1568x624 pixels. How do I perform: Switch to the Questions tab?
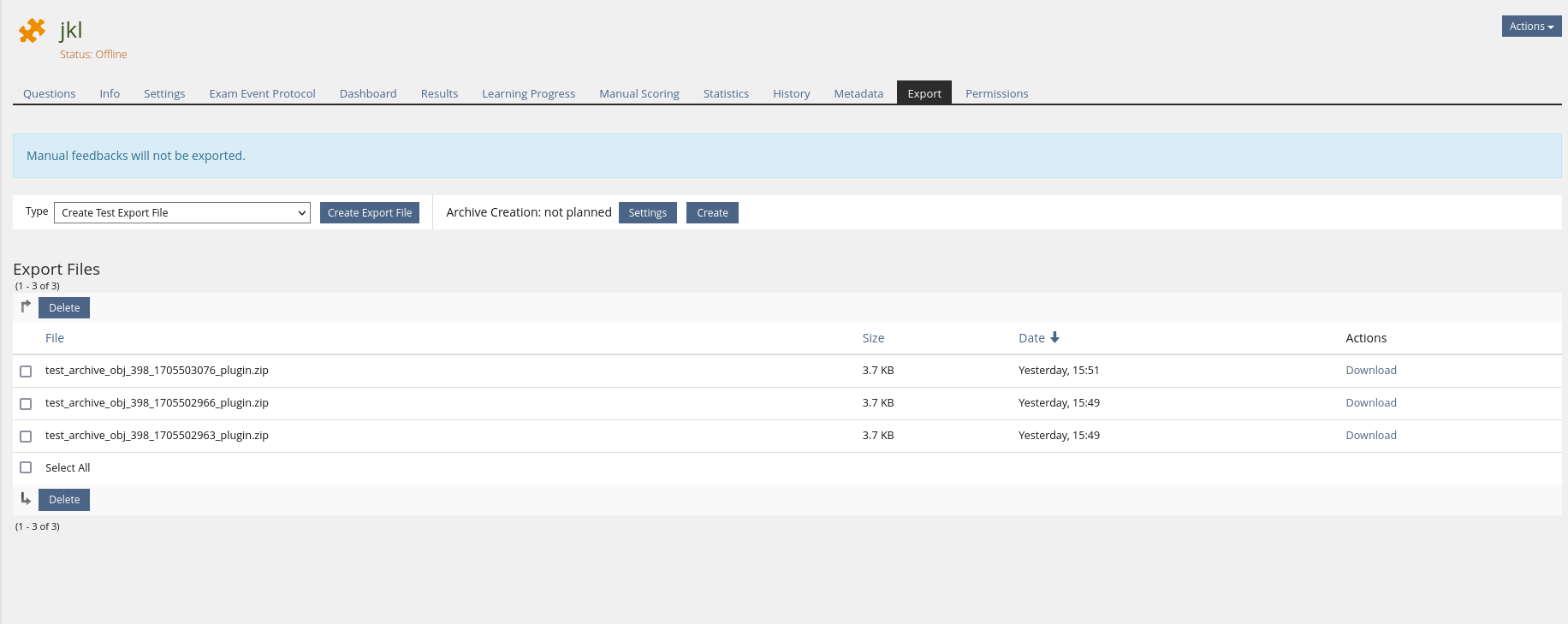(49, 93)
